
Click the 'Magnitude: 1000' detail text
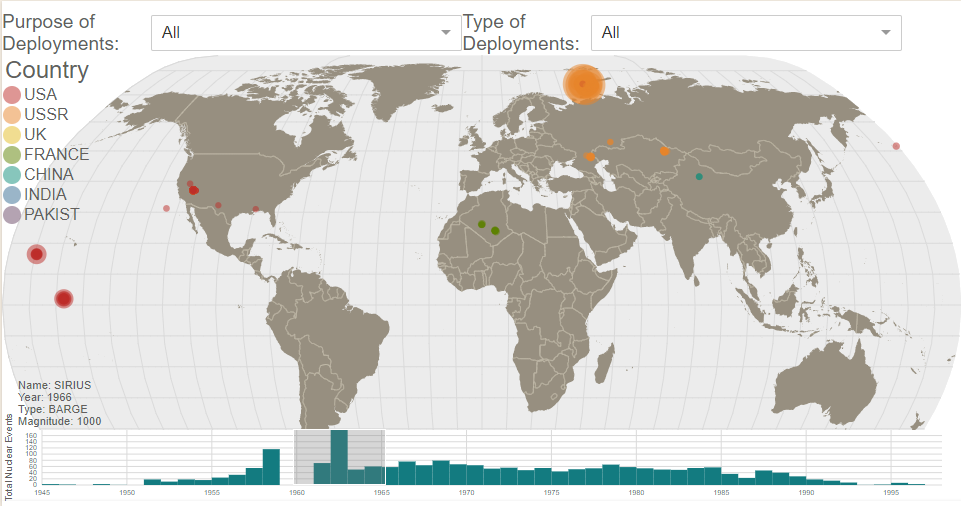59,421
